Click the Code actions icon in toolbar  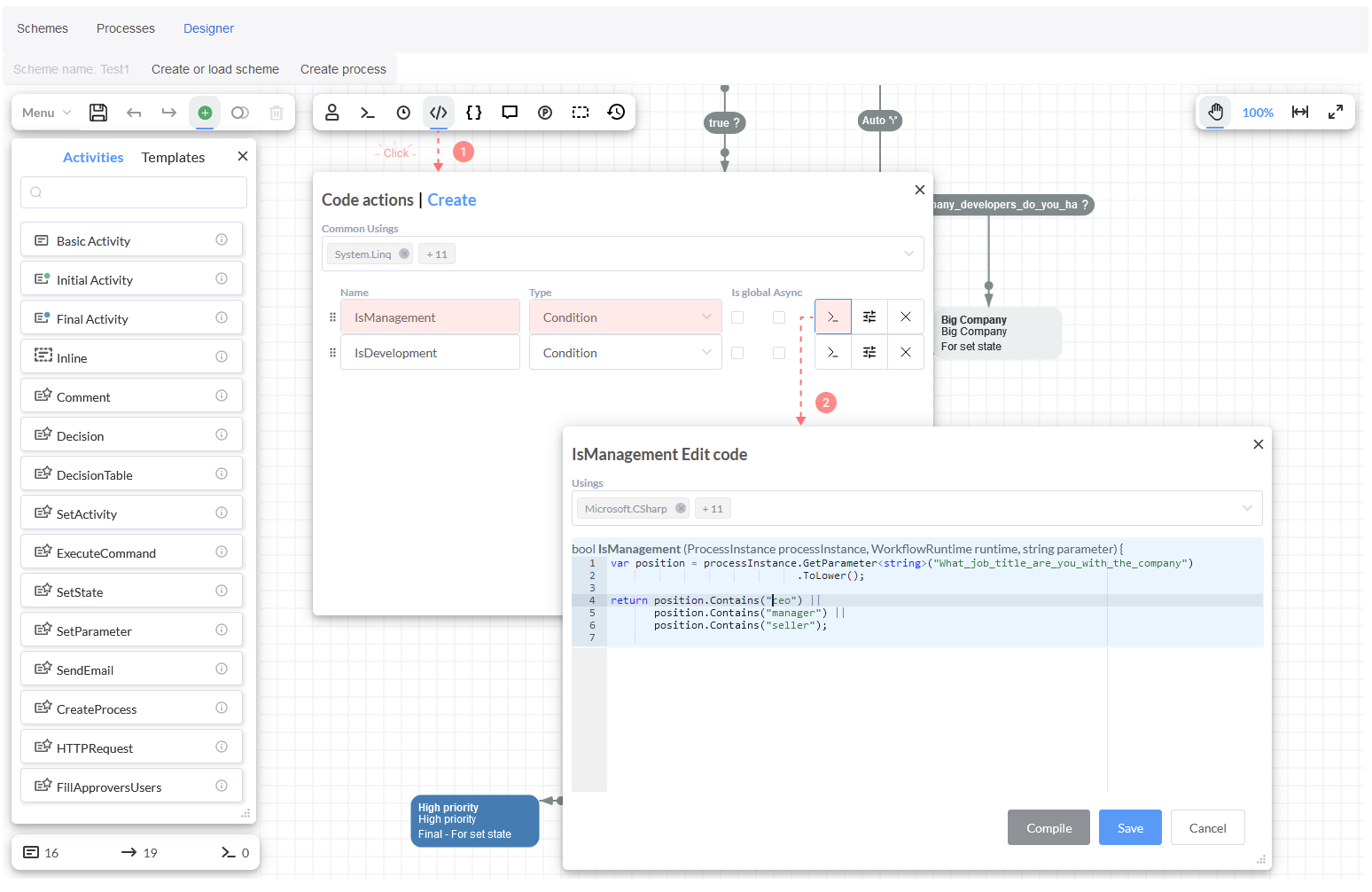tap(438, 113)
